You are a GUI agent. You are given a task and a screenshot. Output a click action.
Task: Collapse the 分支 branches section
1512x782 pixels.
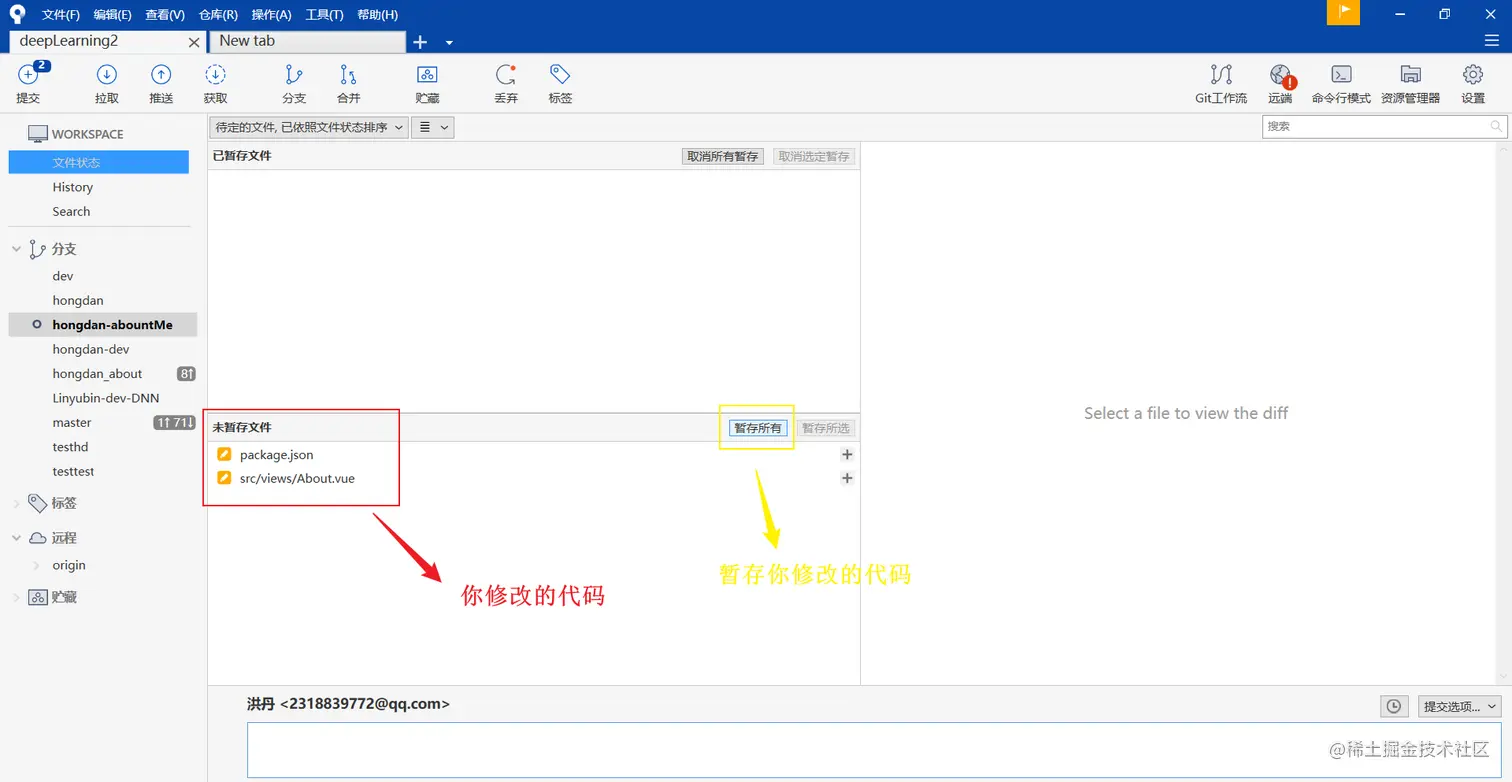16,249
